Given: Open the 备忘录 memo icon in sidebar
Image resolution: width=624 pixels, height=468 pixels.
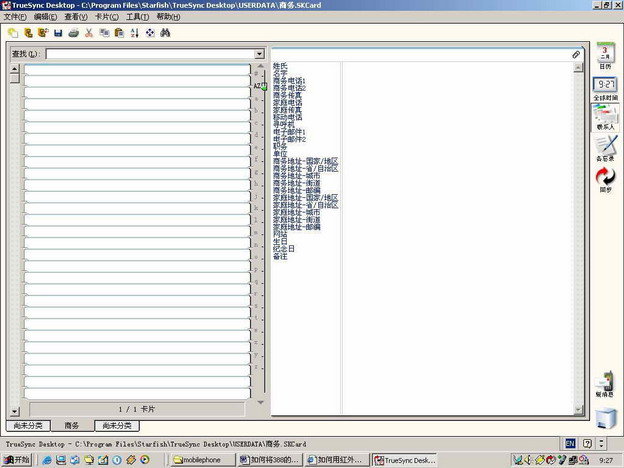Looking at the screenshot, I should click(605, 148).
